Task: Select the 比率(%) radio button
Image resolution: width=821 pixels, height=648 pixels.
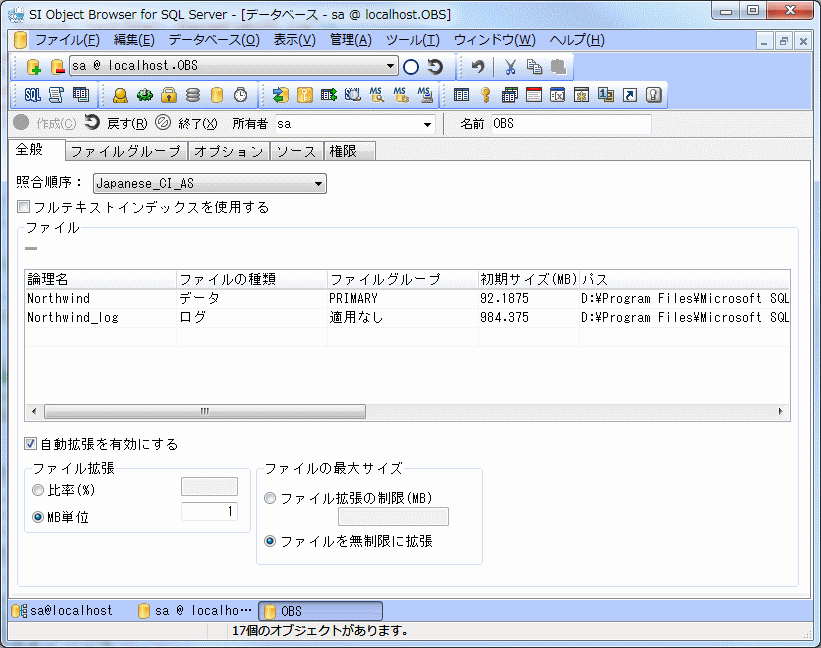Action: pos(38,491)
